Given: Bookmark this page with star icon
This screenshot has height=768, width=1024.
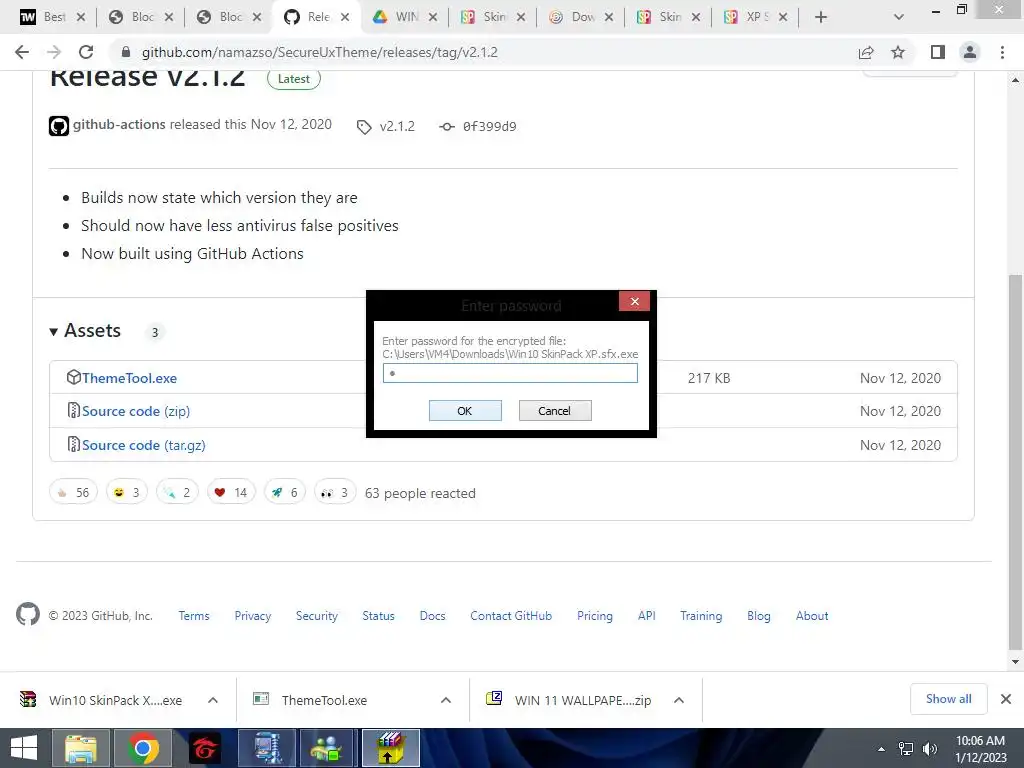Looking at the screenshot, I should click(898, 52).
